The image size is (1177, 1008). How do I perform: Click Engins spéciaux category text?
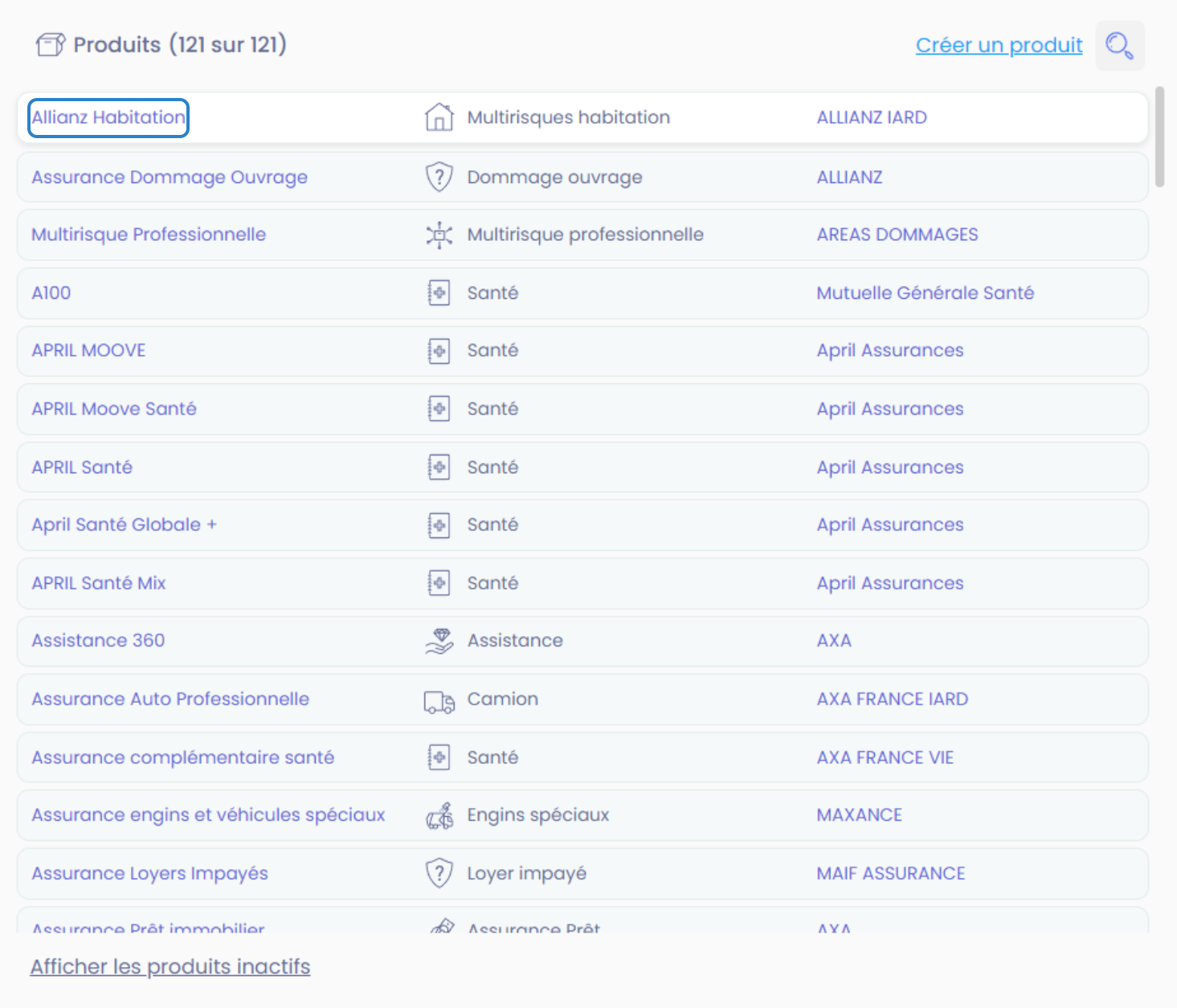tap(538, 815)
